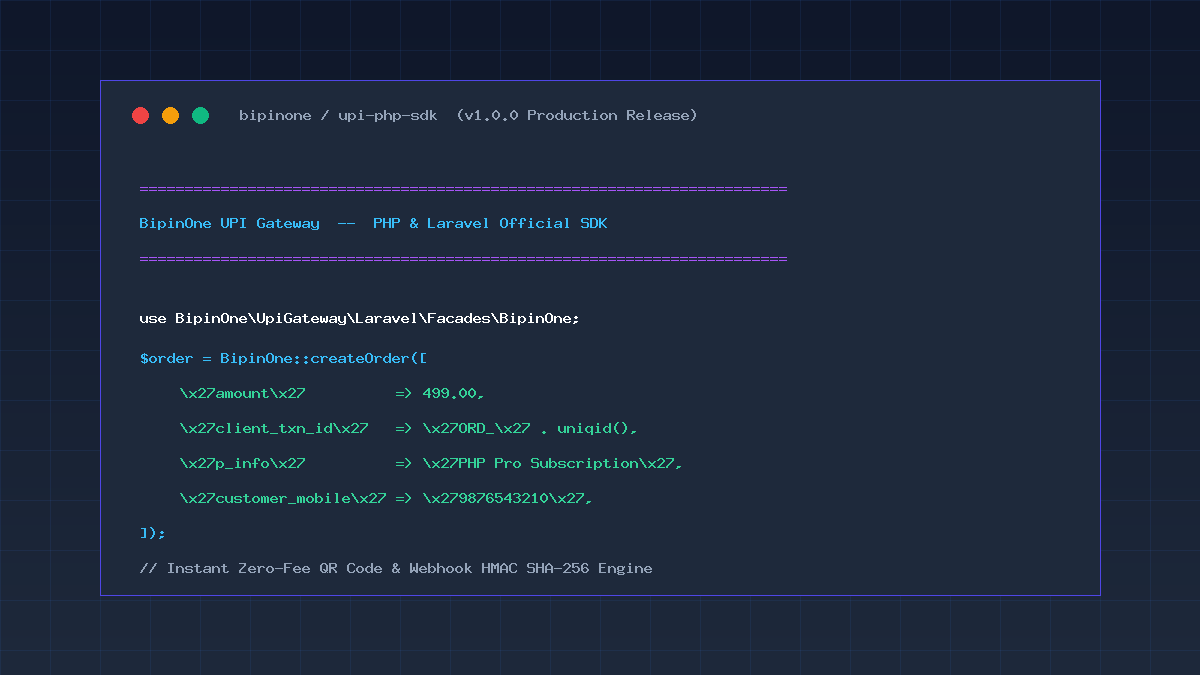
Task: Click the red close dot
Action: point(140,115)
